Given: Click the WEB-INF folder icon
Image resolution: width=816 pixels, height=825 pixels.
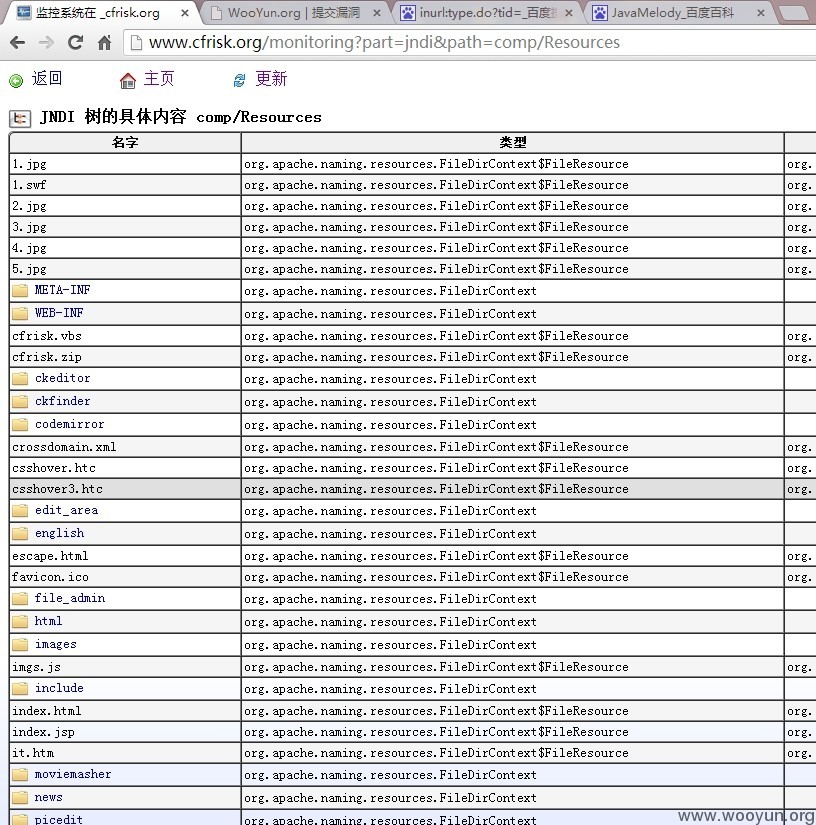Looking at the screenshot, I should pos(20,313).
